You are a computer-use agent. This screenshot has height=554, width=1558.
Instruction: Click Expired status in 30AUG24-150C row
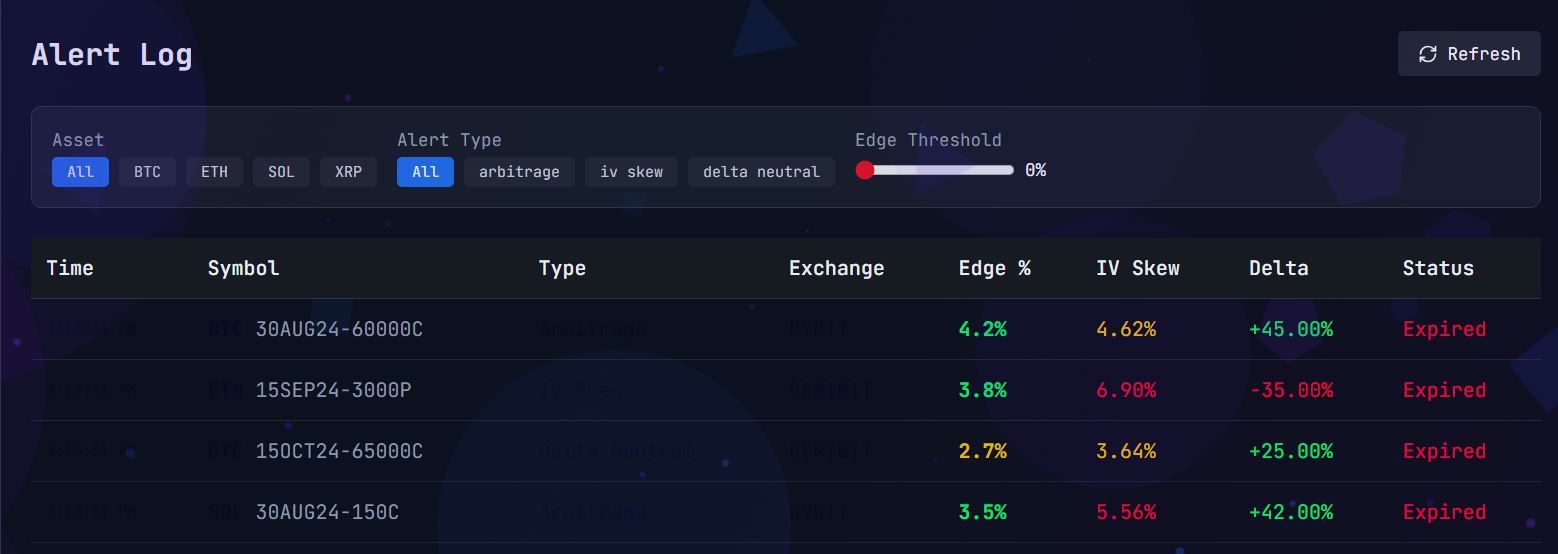[x=1444, y=512]
